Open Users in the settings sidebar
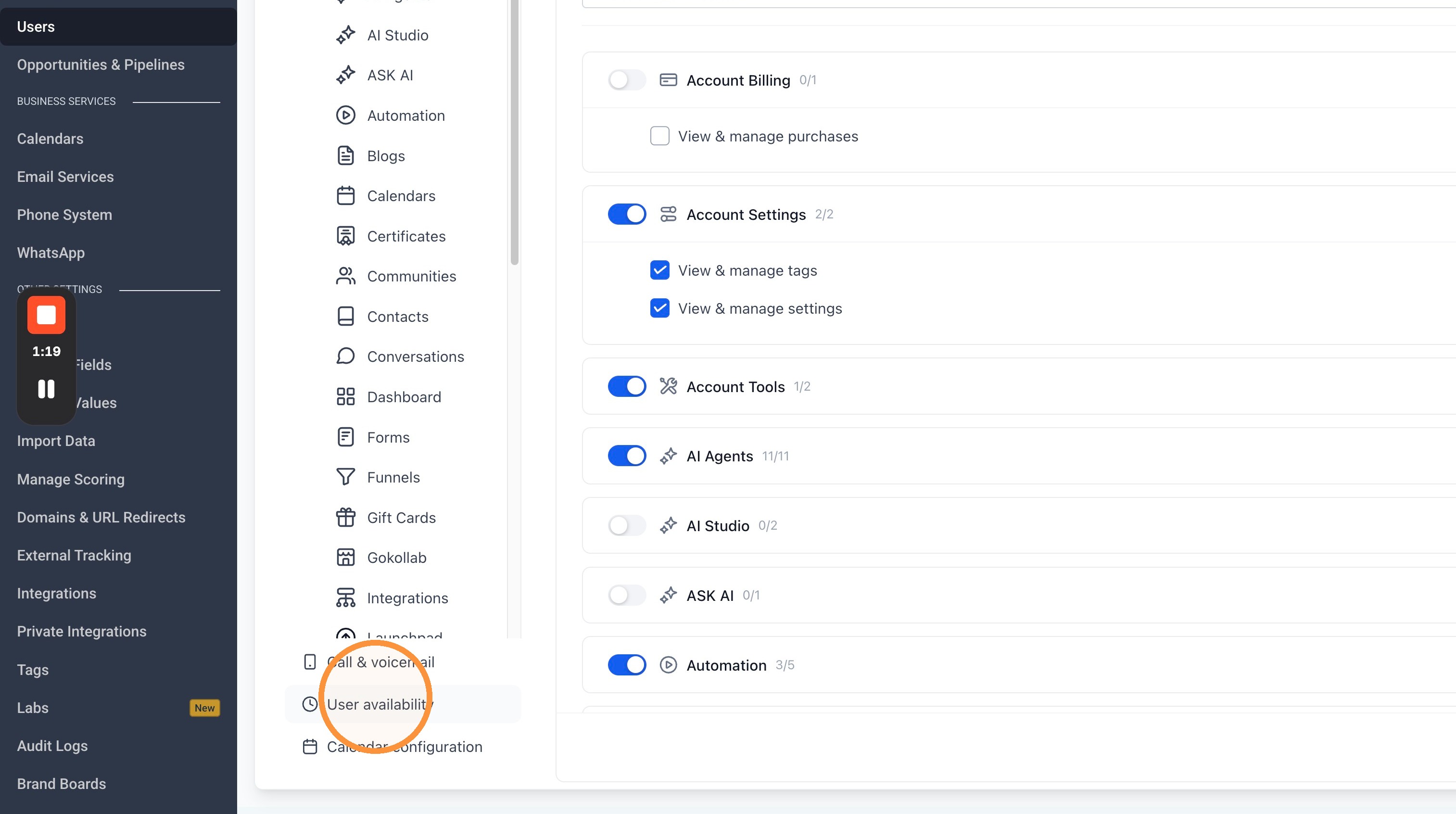This screenshot has width=1456, height=814. click(118, 26)
